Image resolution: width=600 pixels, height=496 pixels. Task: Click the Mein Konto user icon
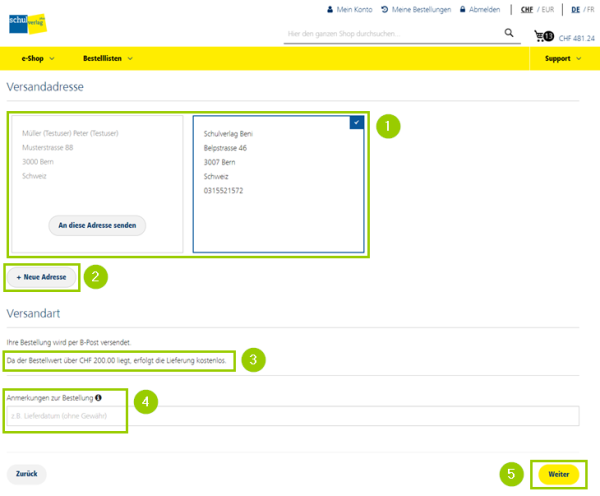pos(331,9)
